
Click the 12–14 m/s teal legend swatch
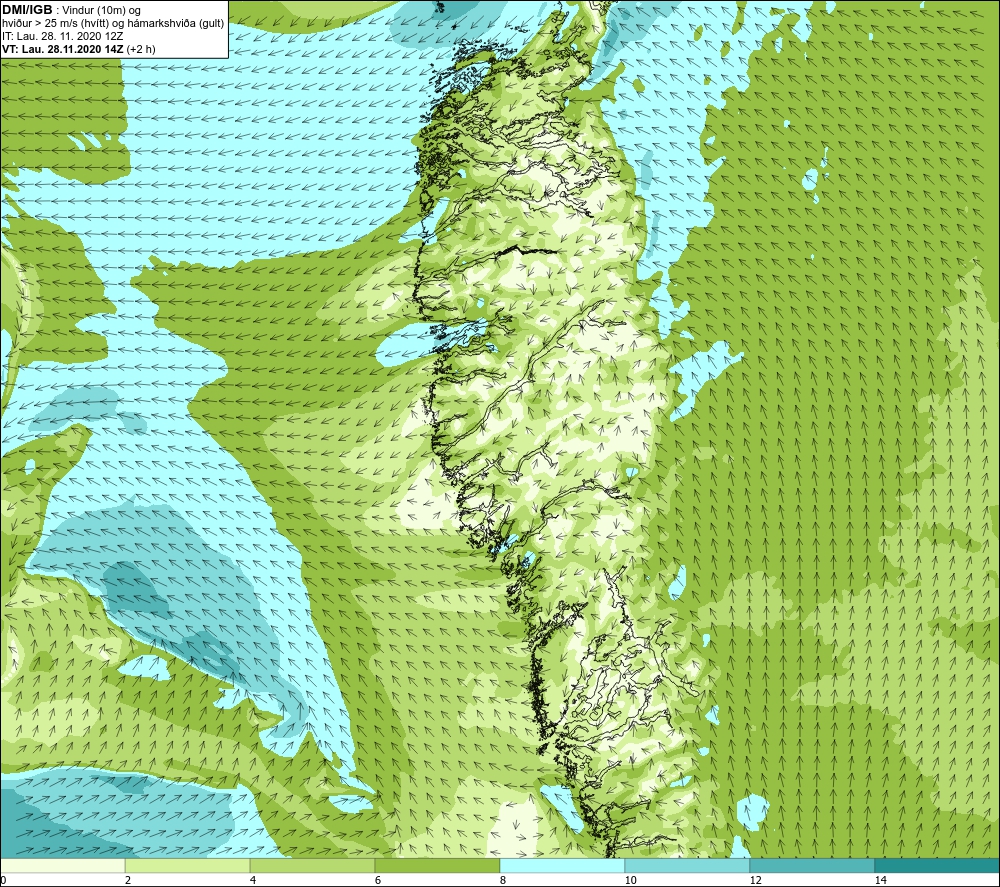tap(812, 865)
